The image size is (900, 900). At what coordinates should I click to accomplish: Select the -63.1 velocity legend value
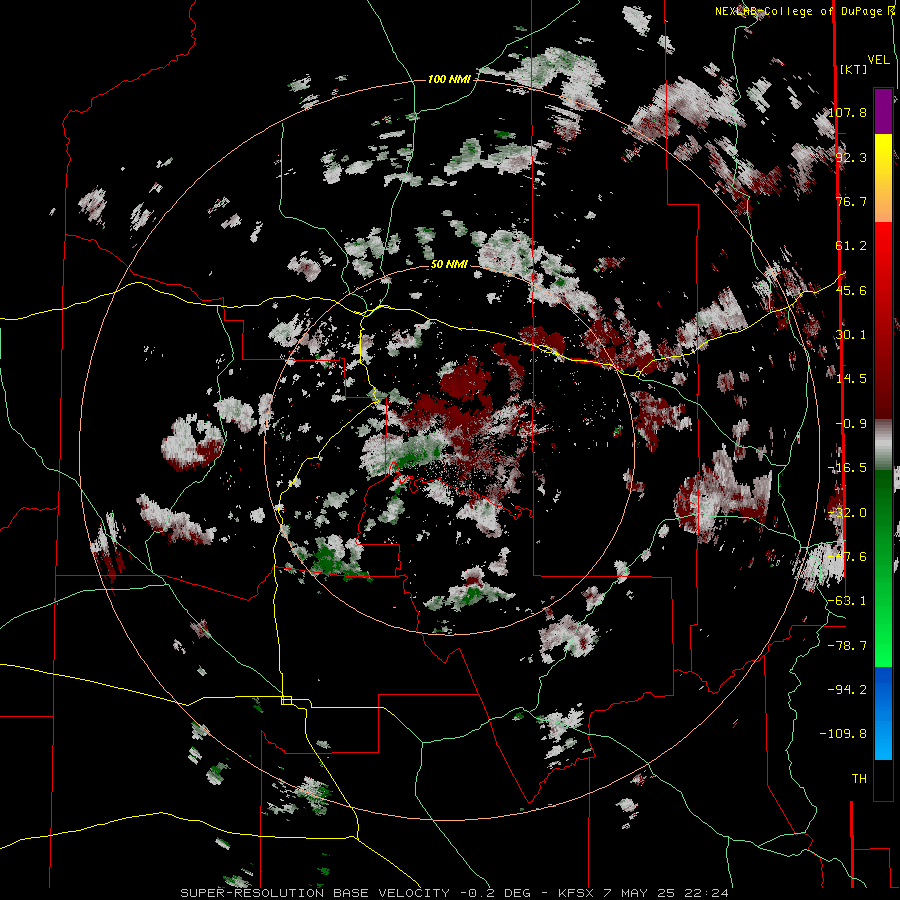pyautogui.click(x=847, y=601)
